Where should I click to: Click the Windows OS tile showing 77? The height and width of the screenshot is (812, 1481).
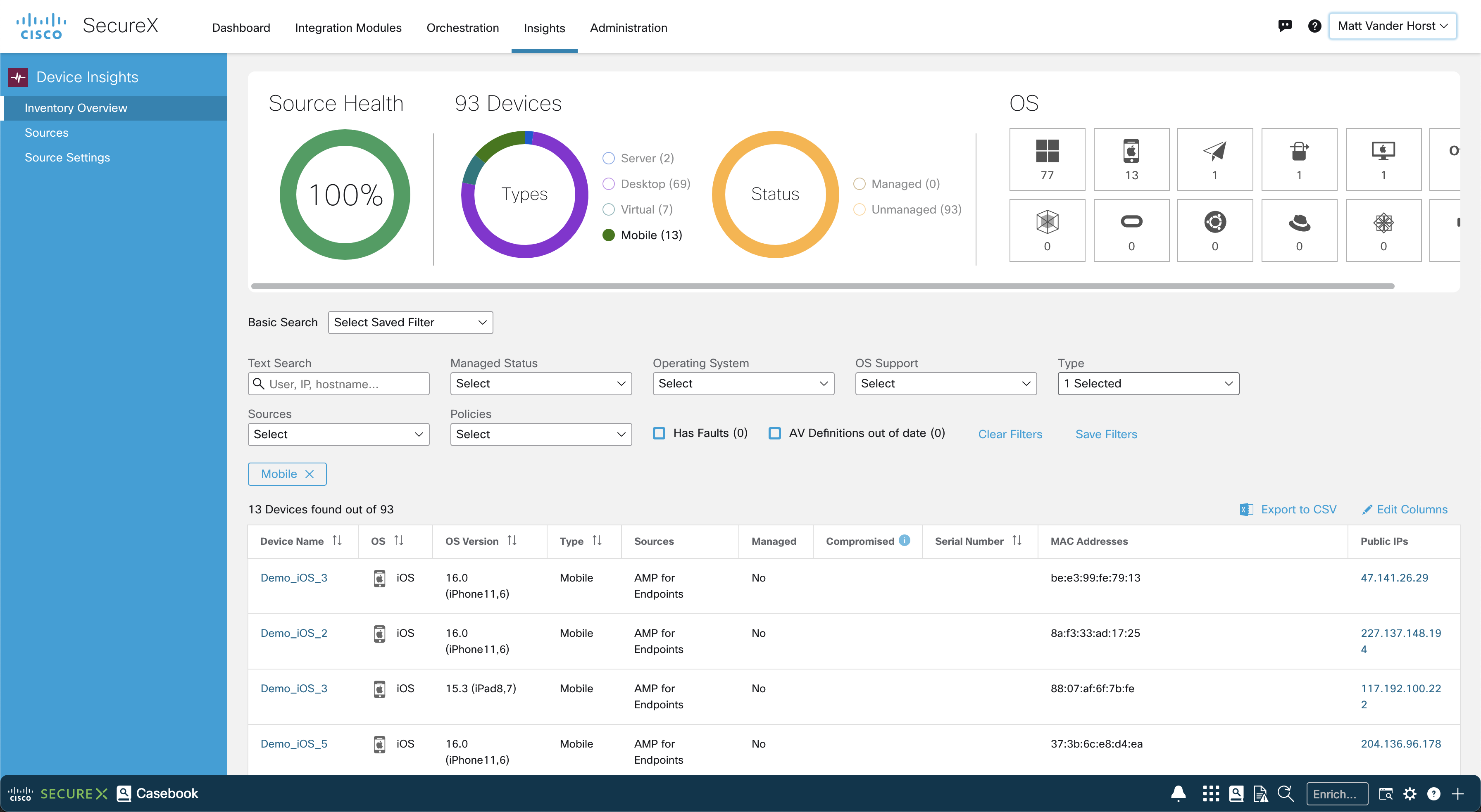click(1047, 159)
